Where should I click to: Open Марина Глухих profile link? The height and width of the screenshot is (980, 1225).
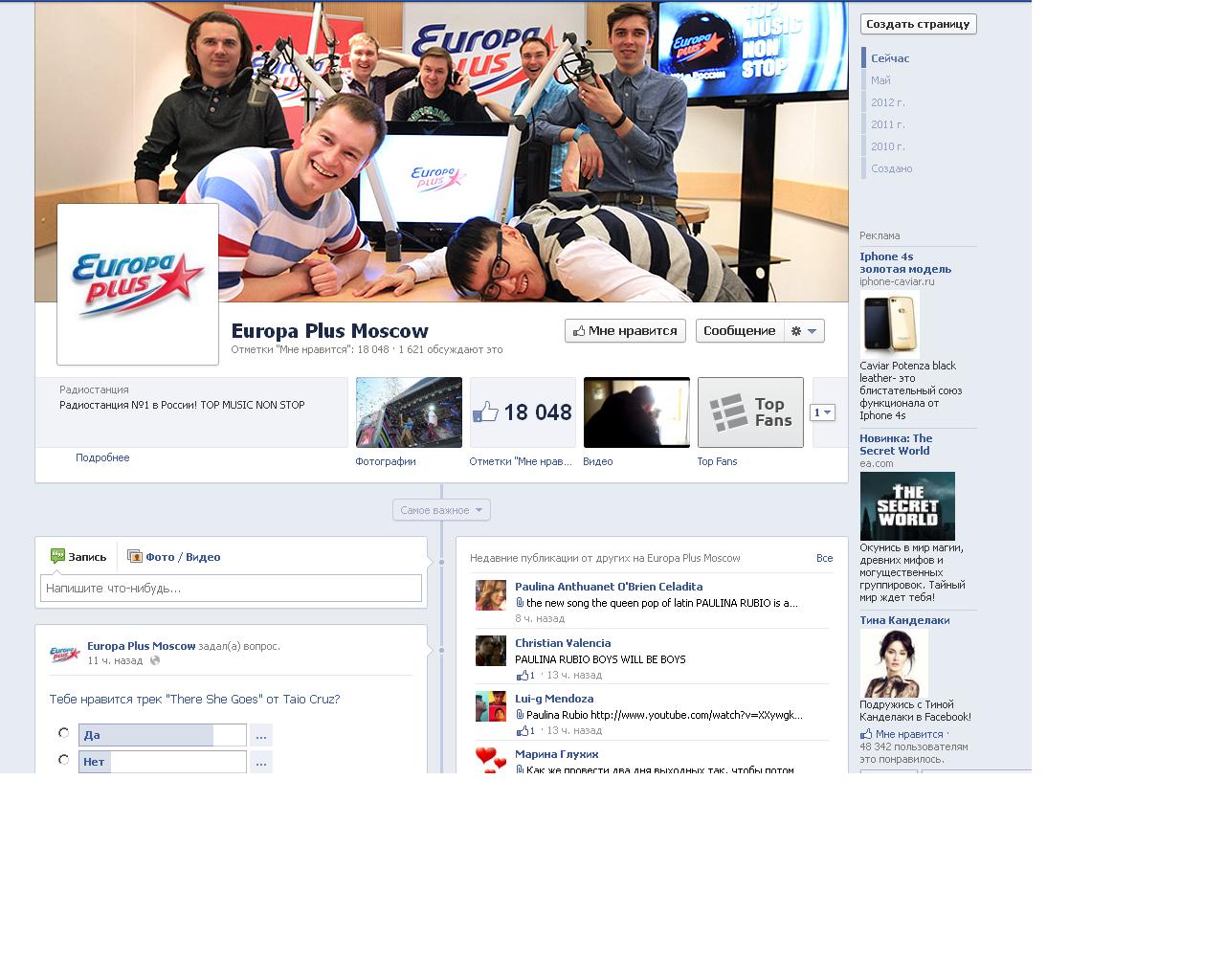tap(557, 754)
